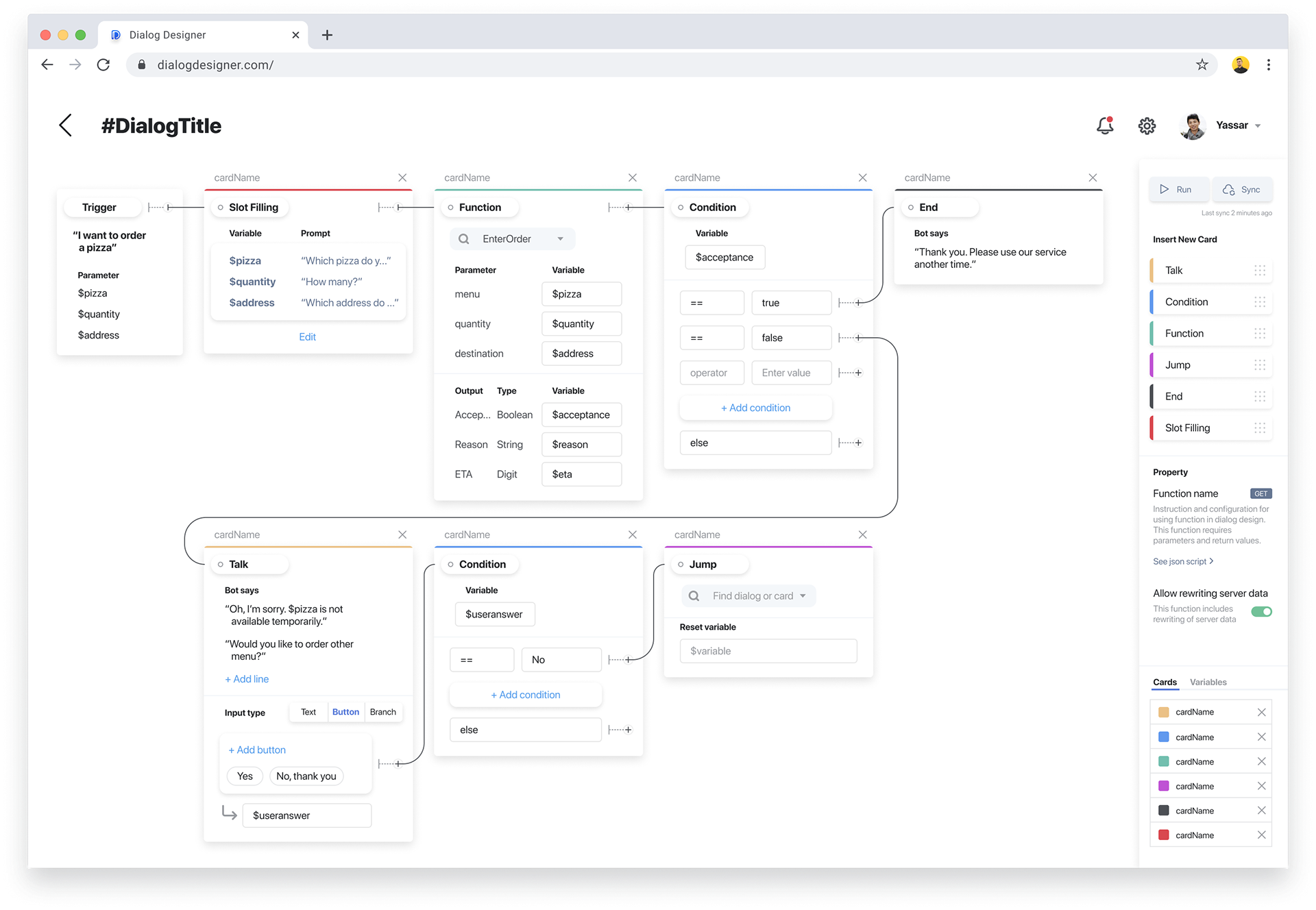This screenshot has width=1316, height=910.
Task: Click the No, thank you button chip
Action: 306,776
